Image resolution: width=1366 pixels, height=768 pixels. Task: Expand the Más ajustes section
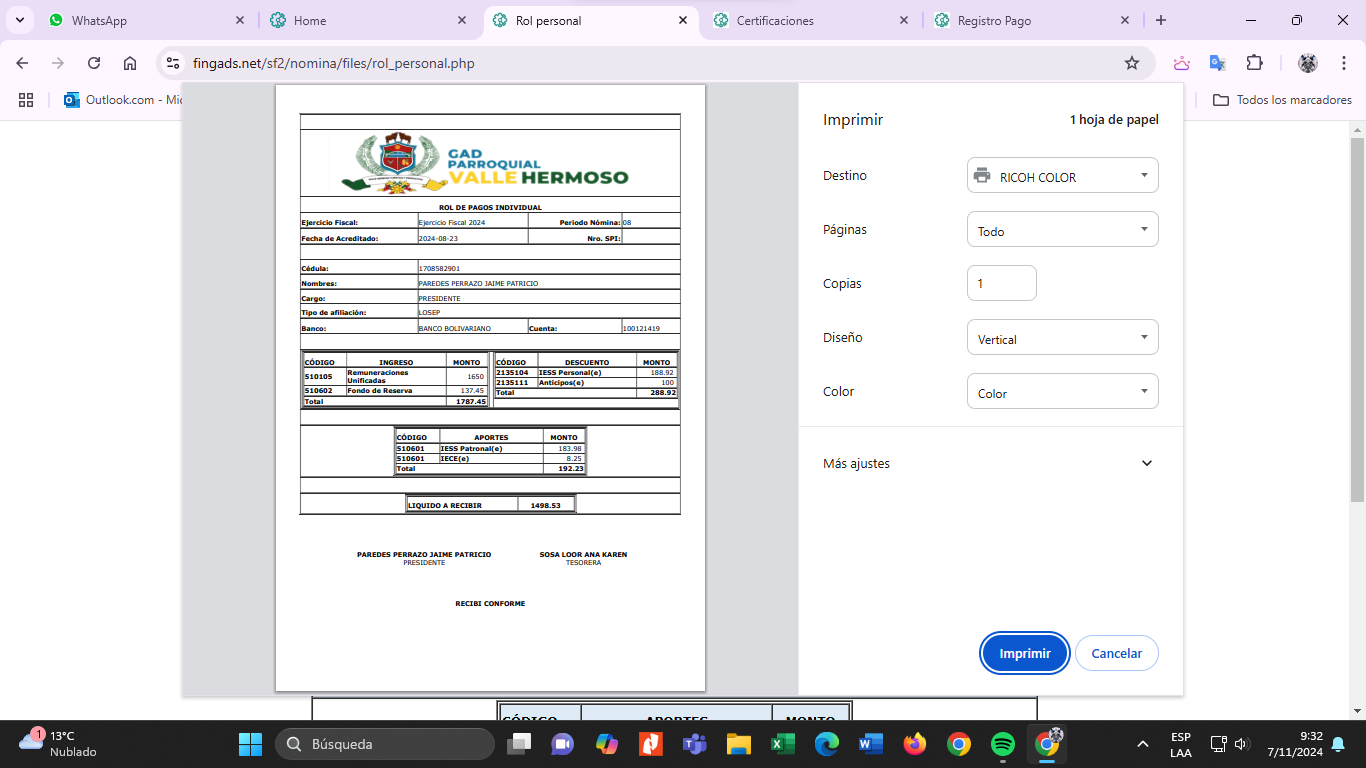click(1146, 464)
